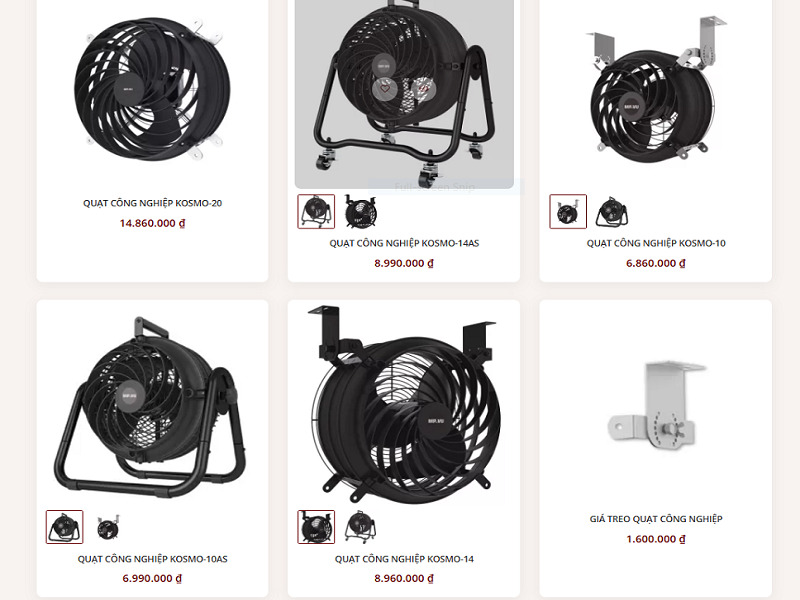This screenshot has width=800, height=600.
Task: Open the QUẠT CÔNG NGHIỆP KOSMO-14AS title link
Action: click(x=404, y=243)
